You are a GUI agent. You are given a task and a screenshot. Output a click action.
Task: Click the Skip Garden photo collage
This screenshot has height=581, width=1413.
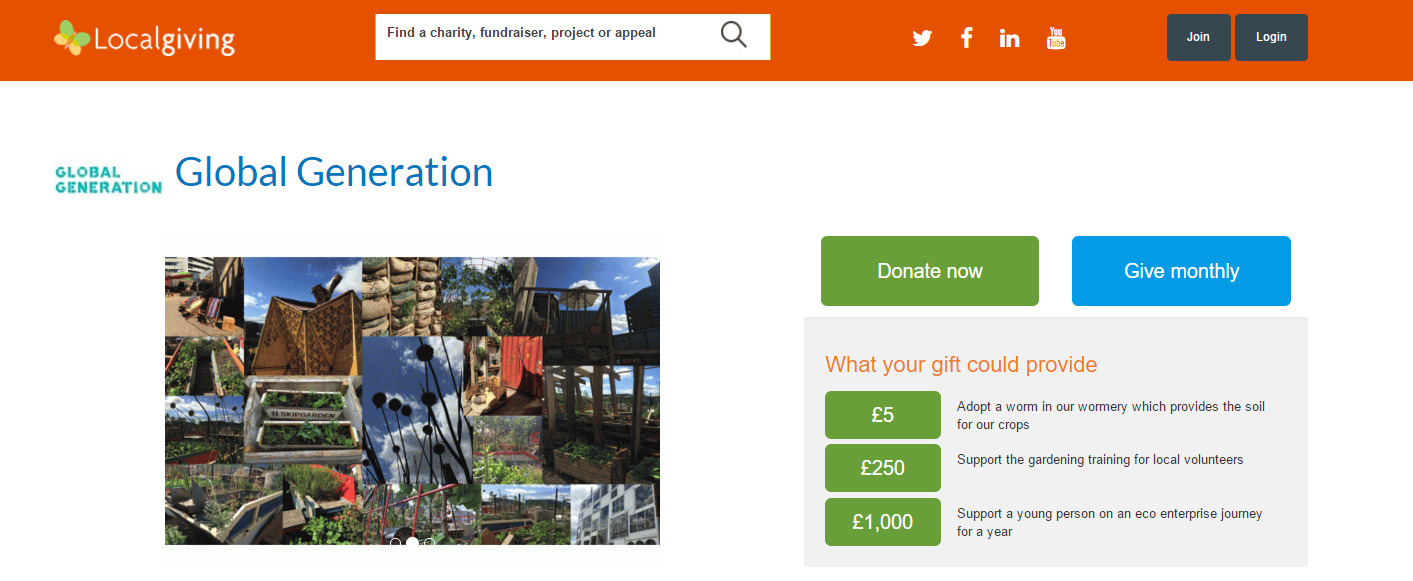click(412, 401)
